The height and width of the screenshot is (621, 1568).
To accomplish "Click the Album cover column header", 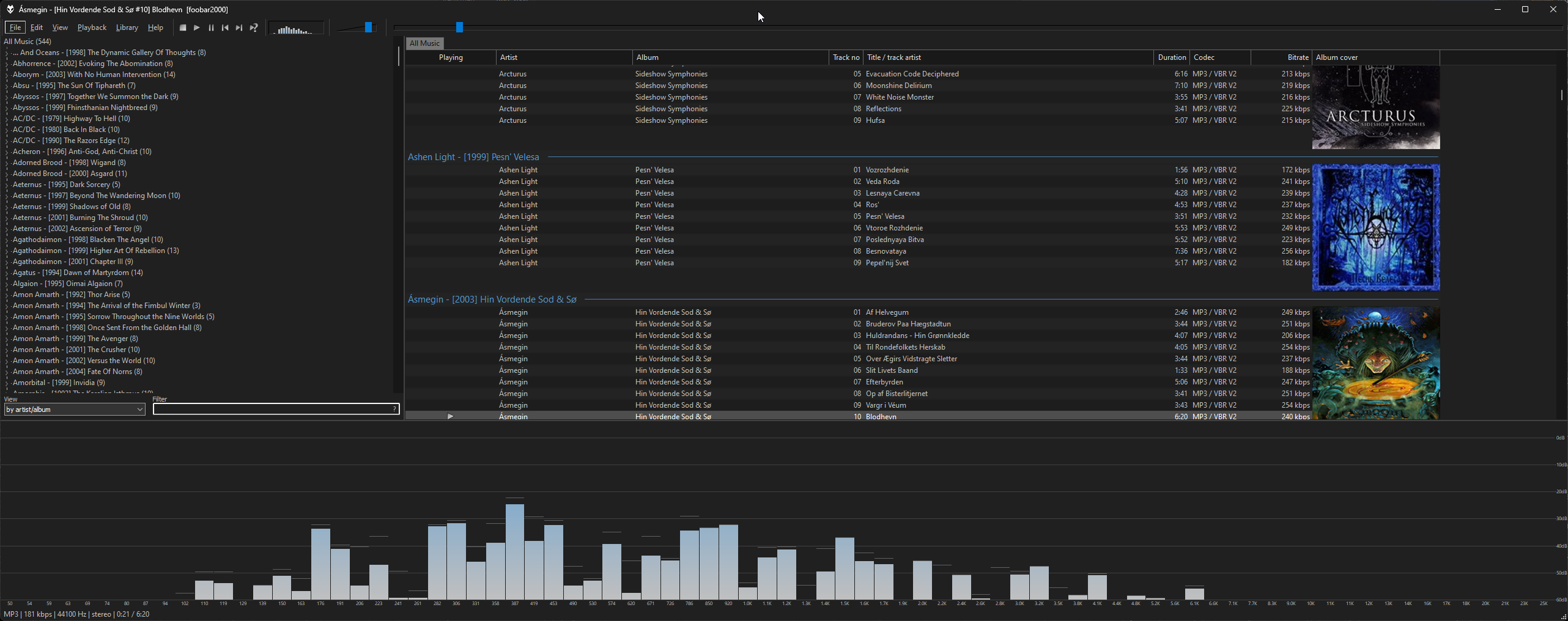I will coord(1376,57).
